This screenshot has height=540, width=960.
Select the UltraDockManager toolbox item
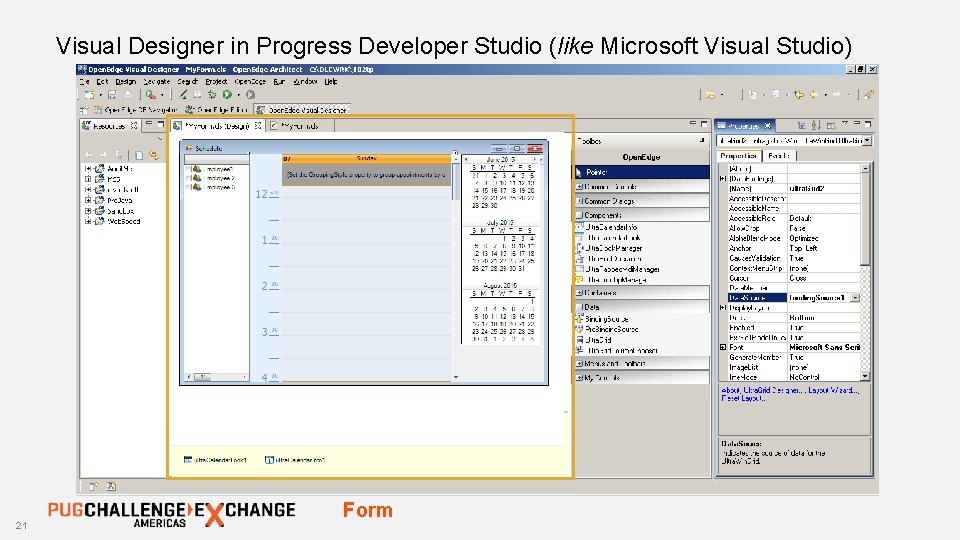pyautogui.click(x=609, y=248)
